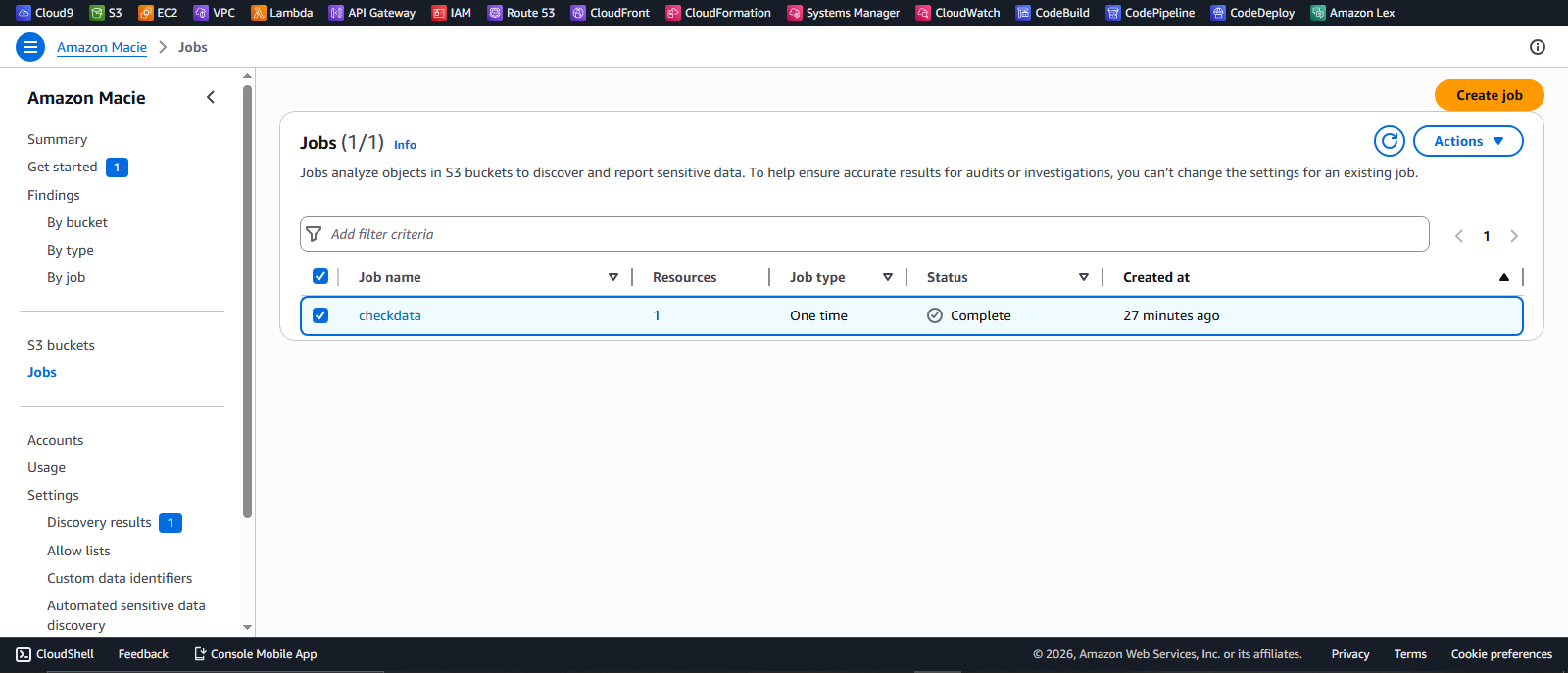Viewport: 1568px width, 673px height.
Task: Open the Actions dropdown
Action: pyautogui.click(x=1468, y=141)
